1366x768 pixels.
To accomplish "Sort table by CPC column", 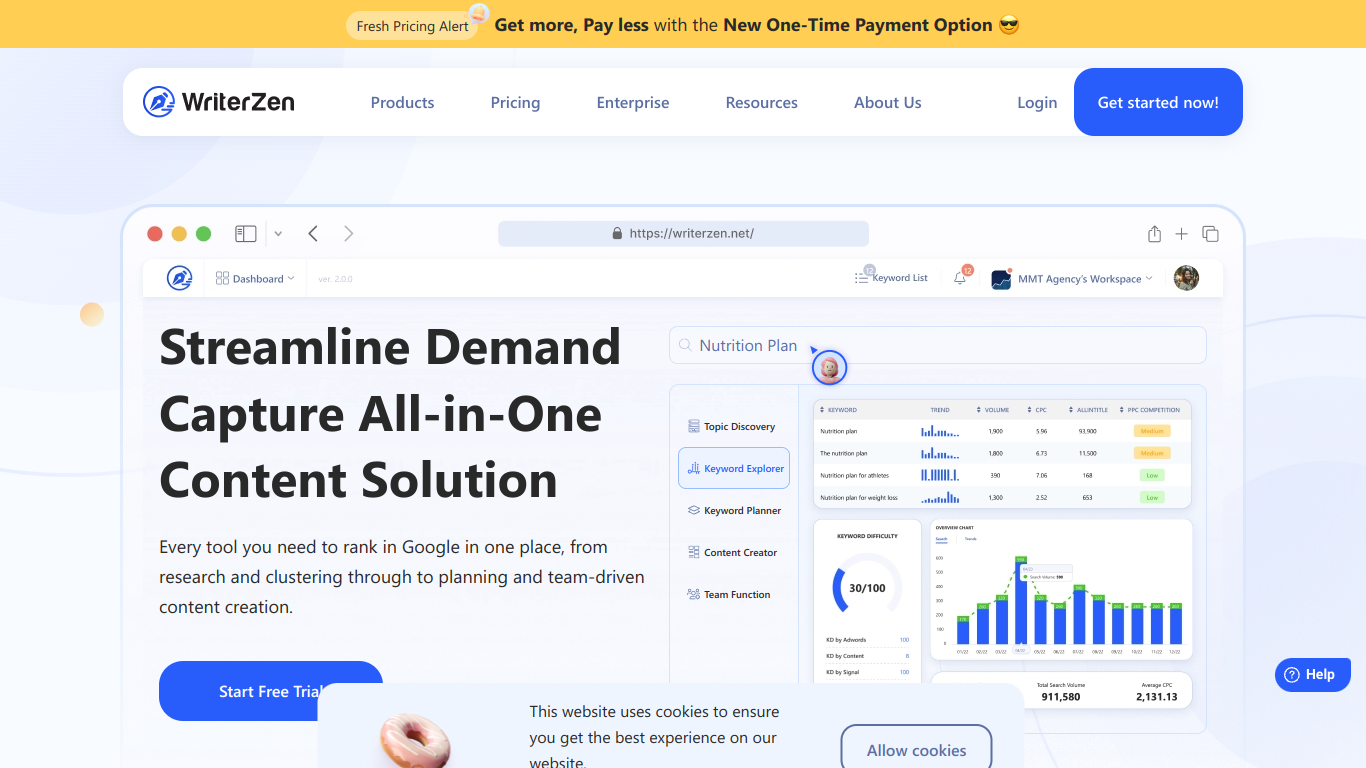I will click(1037, 410).
